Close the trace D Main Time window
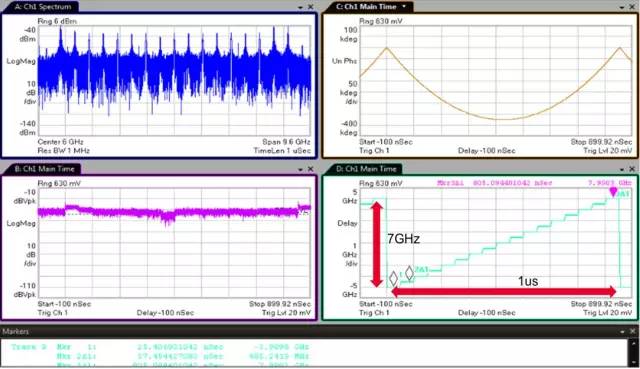 [x=632, y=169]
